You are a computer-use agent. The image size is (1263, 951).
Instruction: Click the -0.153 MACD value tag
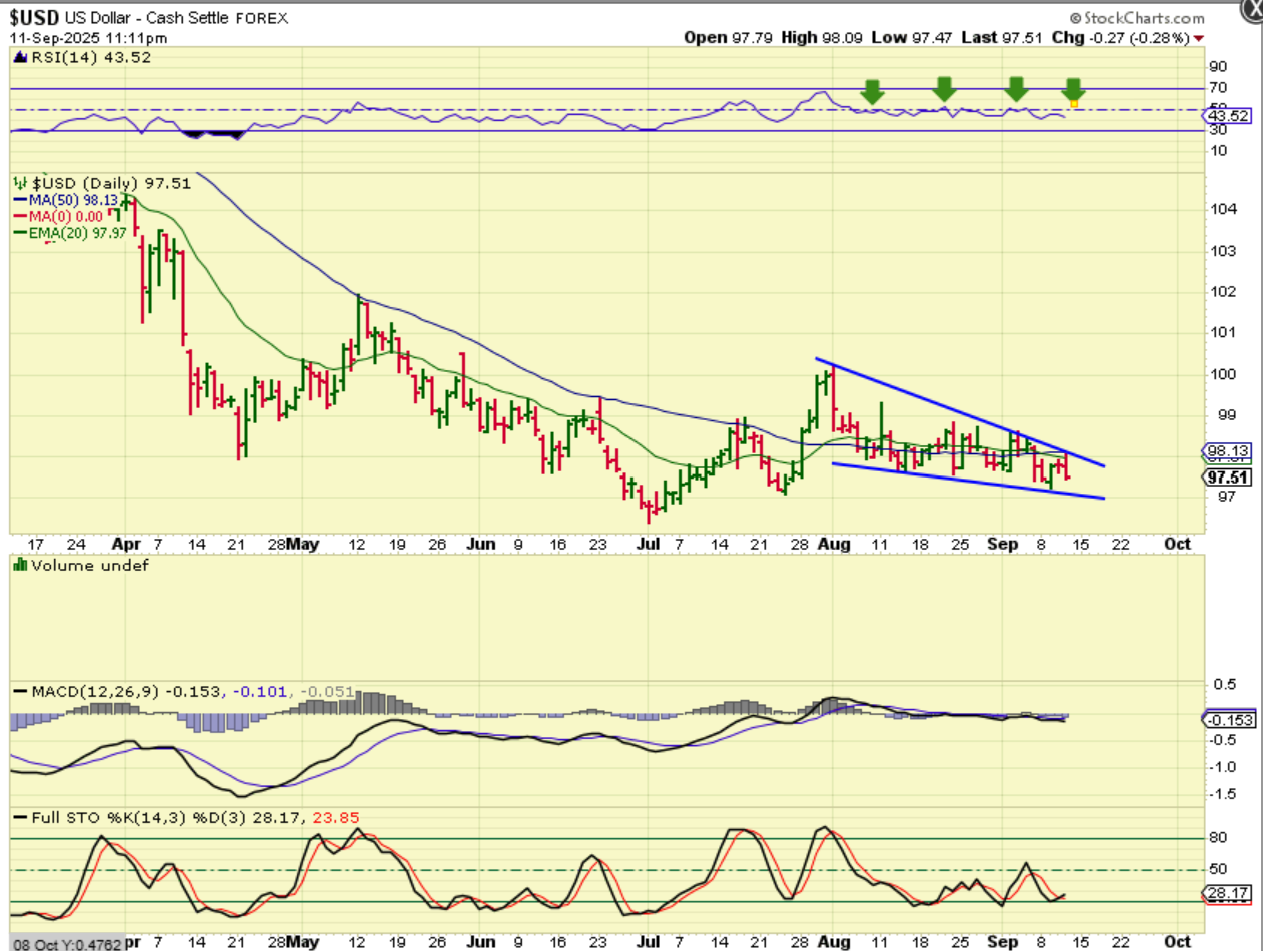1225,720
